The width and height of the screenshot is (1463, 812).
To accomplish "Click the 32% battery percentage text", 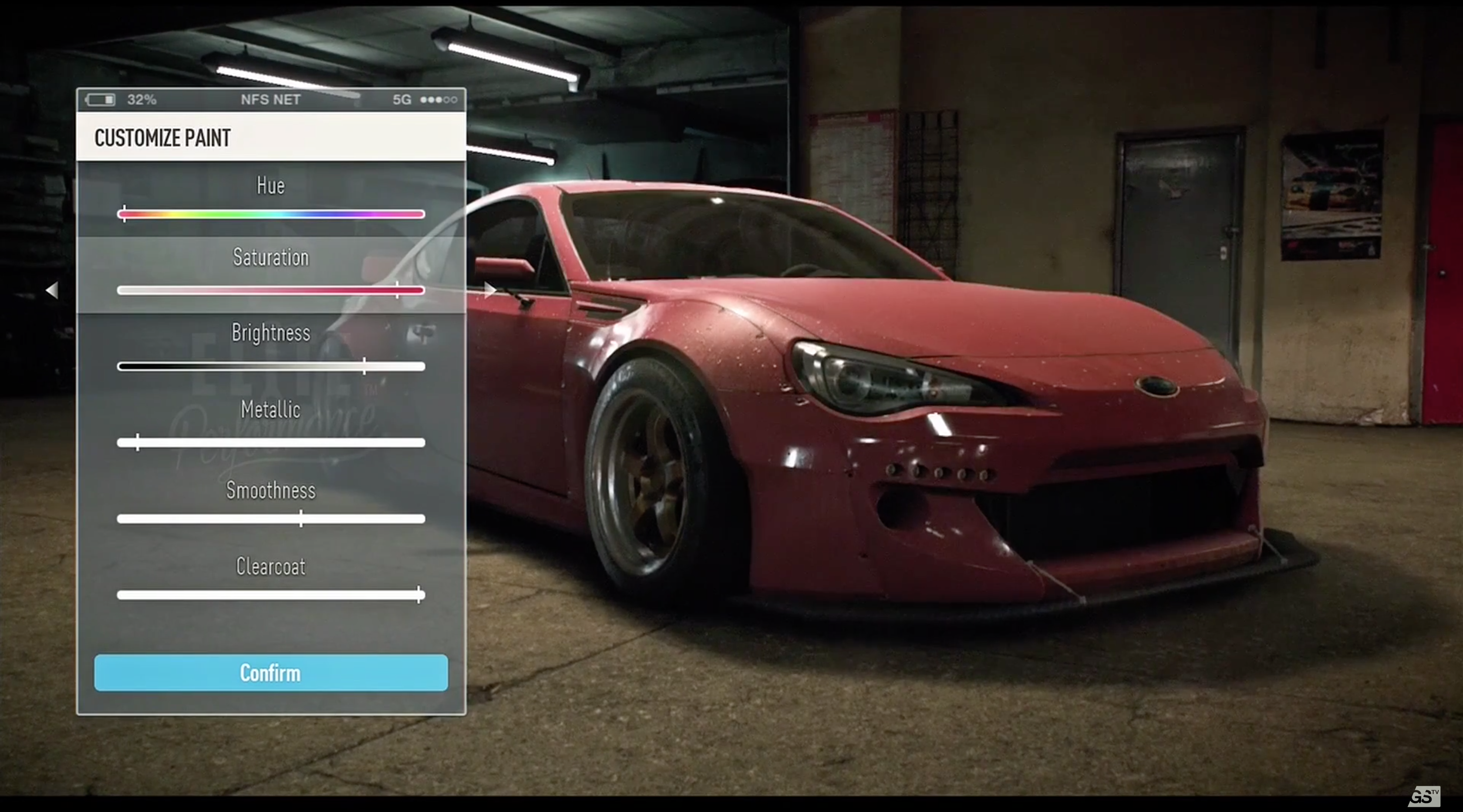I will pyautogui.click(x=142, y=99).
